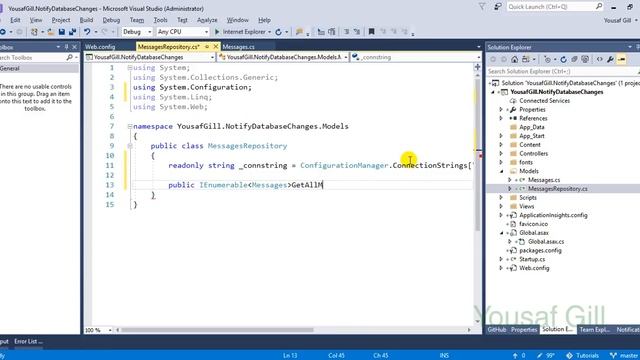Viewport: 640px width, 360px height.
Task: Collapse the Models folder
Action: [x=501, y=171]
